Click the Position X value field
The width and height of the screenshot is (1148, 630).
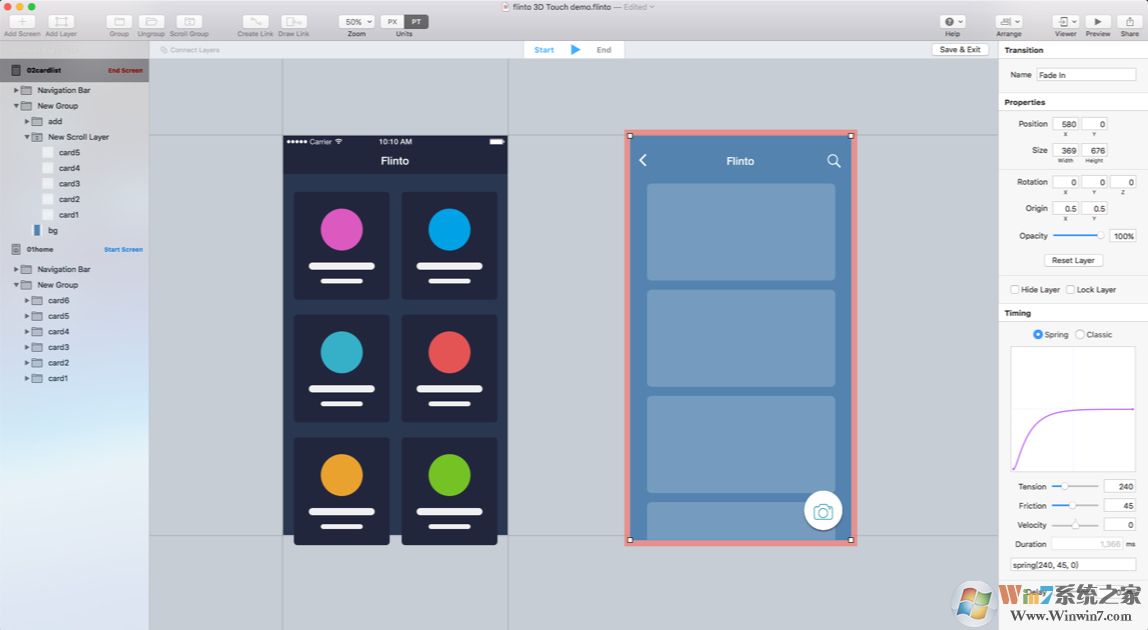click(1067, 124)
